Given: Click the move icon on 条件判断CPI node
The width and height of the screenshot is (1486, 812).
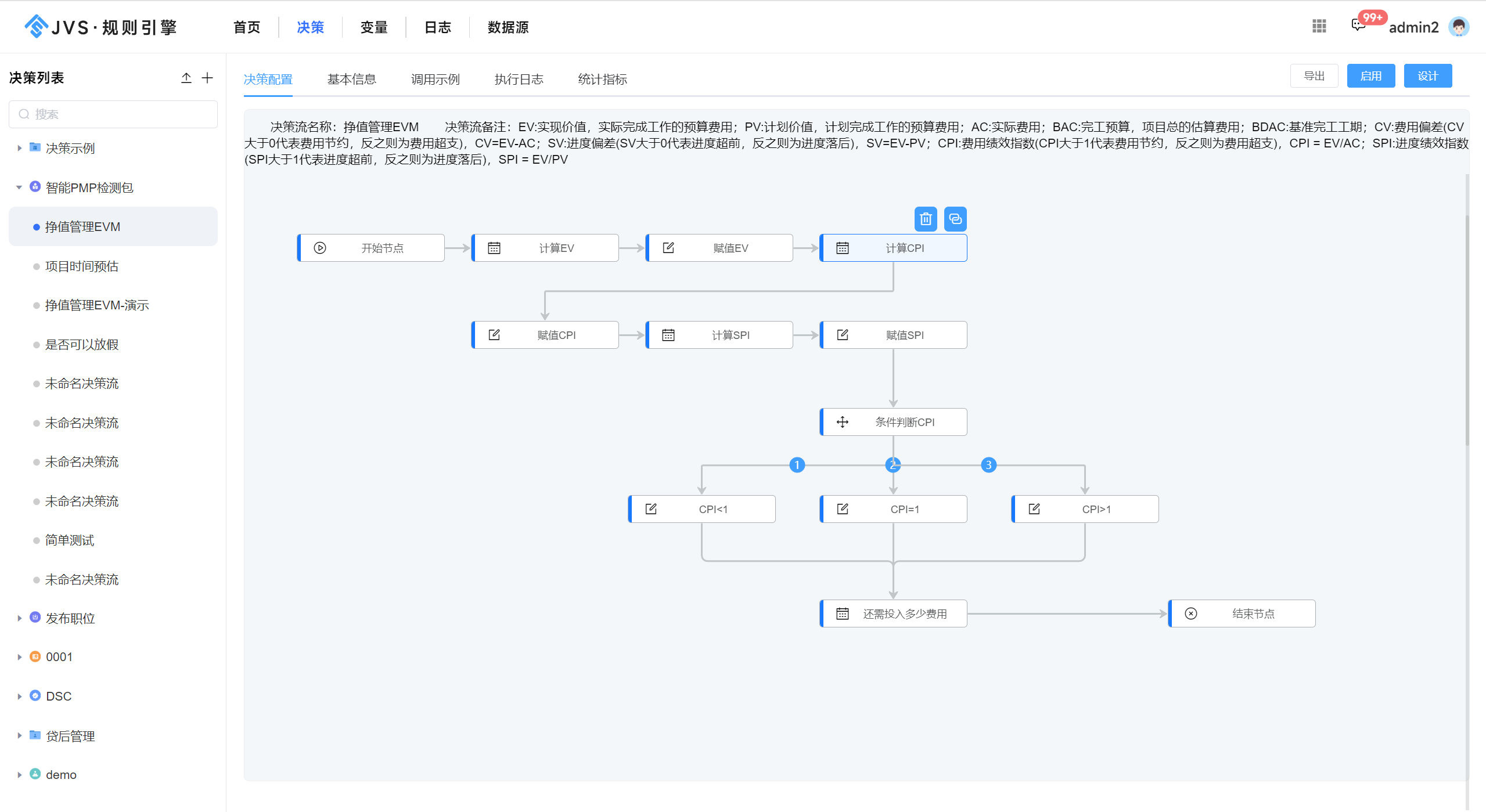Looking at the screenshot, I should (x=843, y=422).
